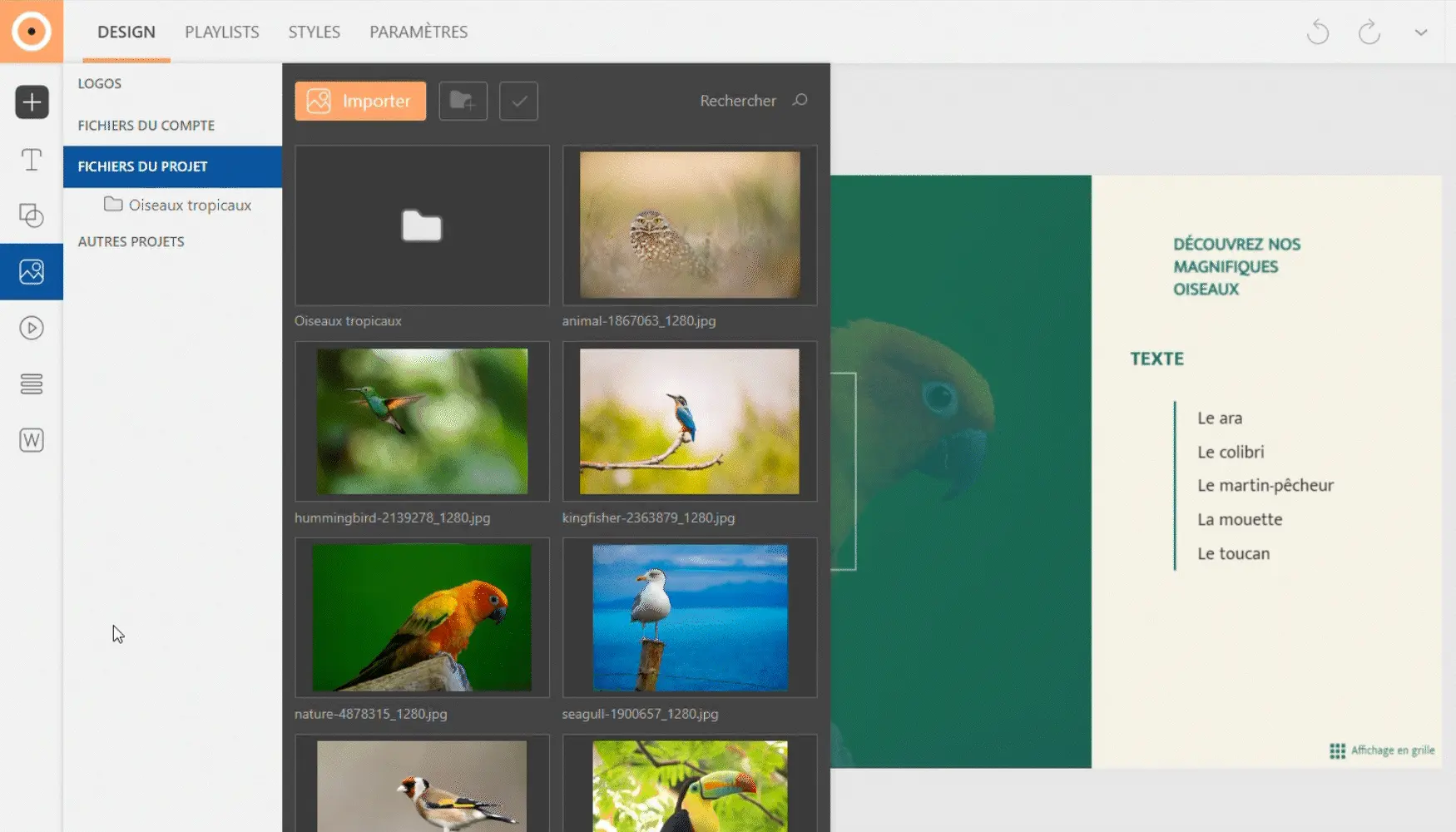Screen dimensions: 1456x832
Task: Toggle the multi-select checkmark button
Action: 518,101
